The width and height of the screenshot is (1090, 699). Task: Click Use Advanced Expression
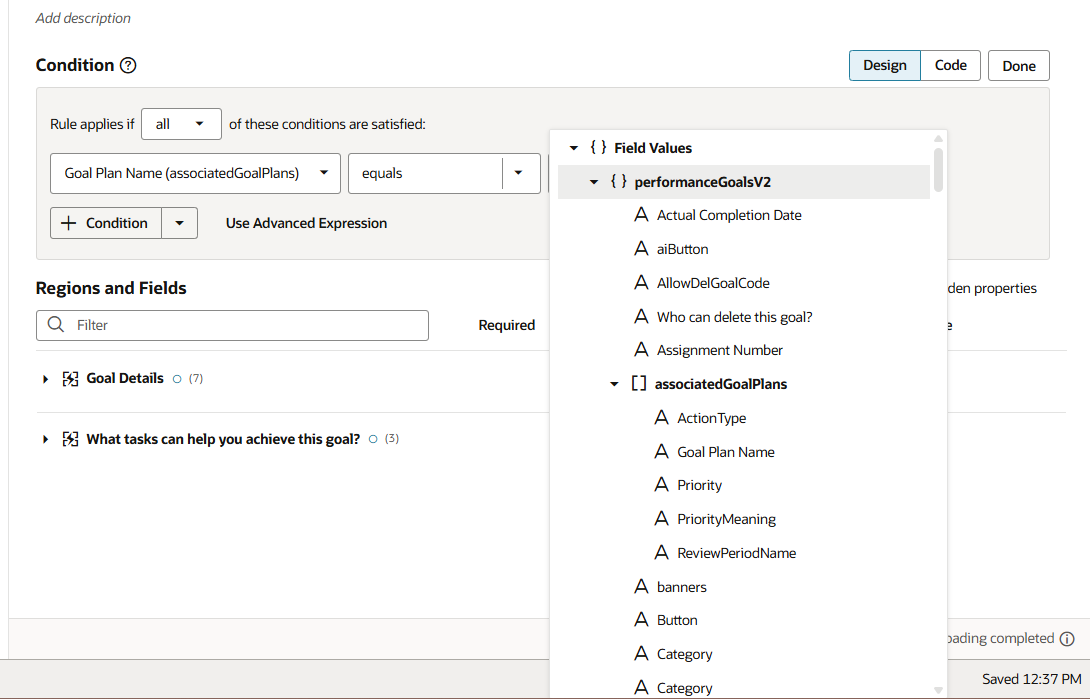[x=307, y=223]
